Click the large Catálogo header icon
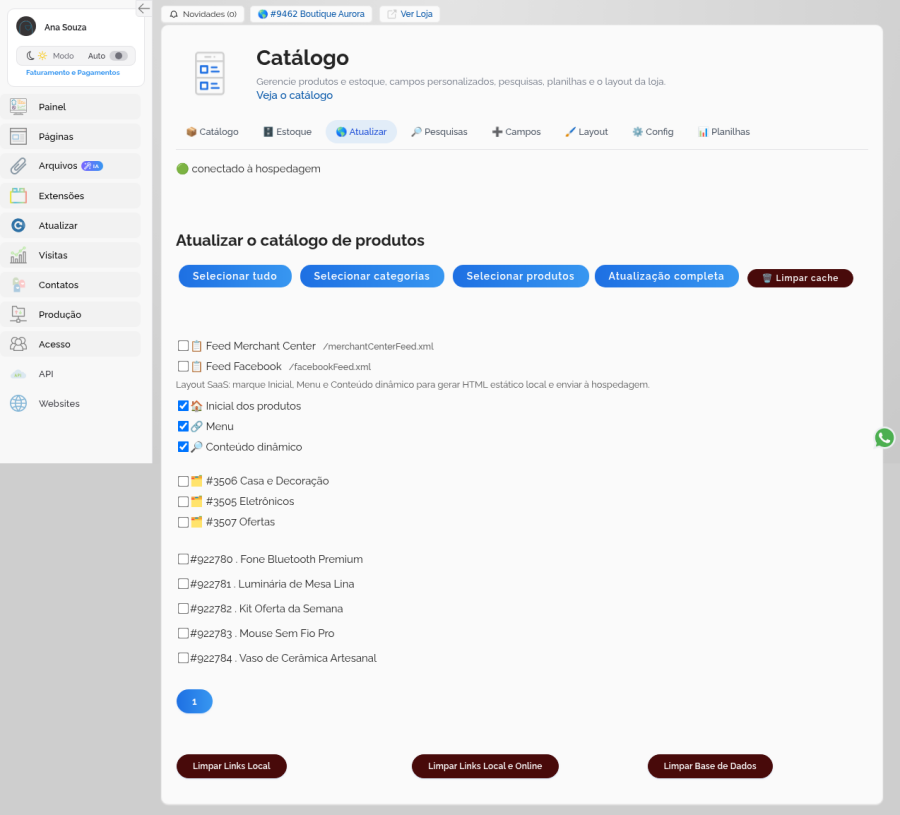Image resolution: width=900 pixels, height=815 pixels. point(210,73)
